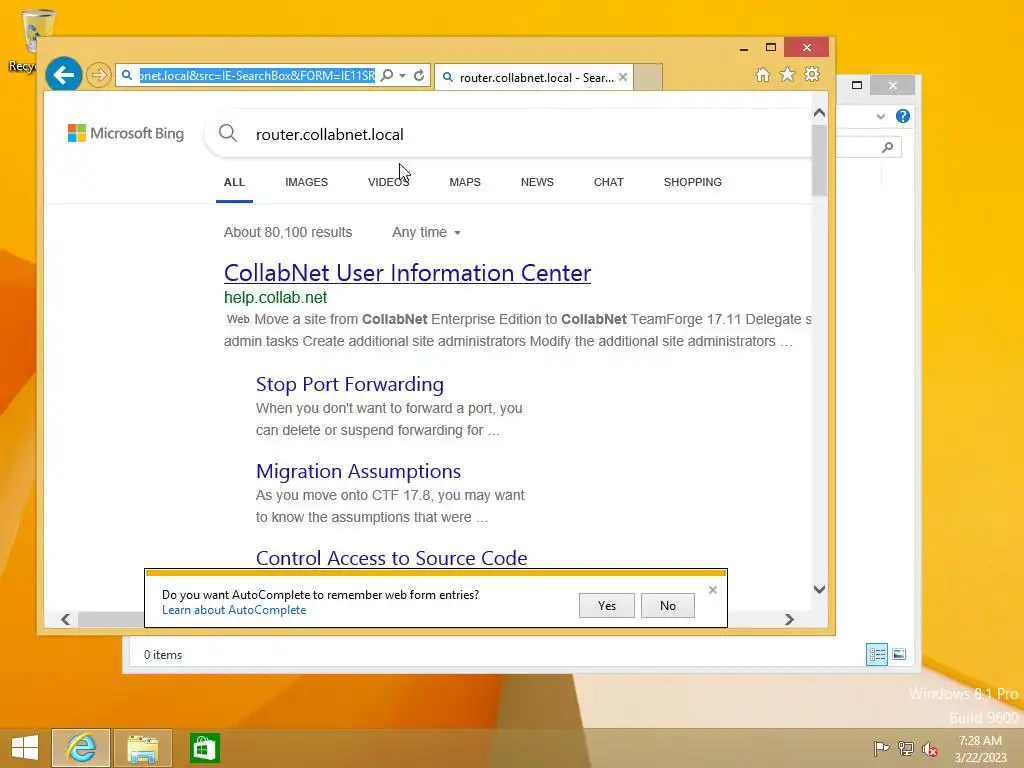Expand the ribbon chevron in Explorer window
The width and height of the screenshot is (1024, 768).
click(x=881, y=116)
